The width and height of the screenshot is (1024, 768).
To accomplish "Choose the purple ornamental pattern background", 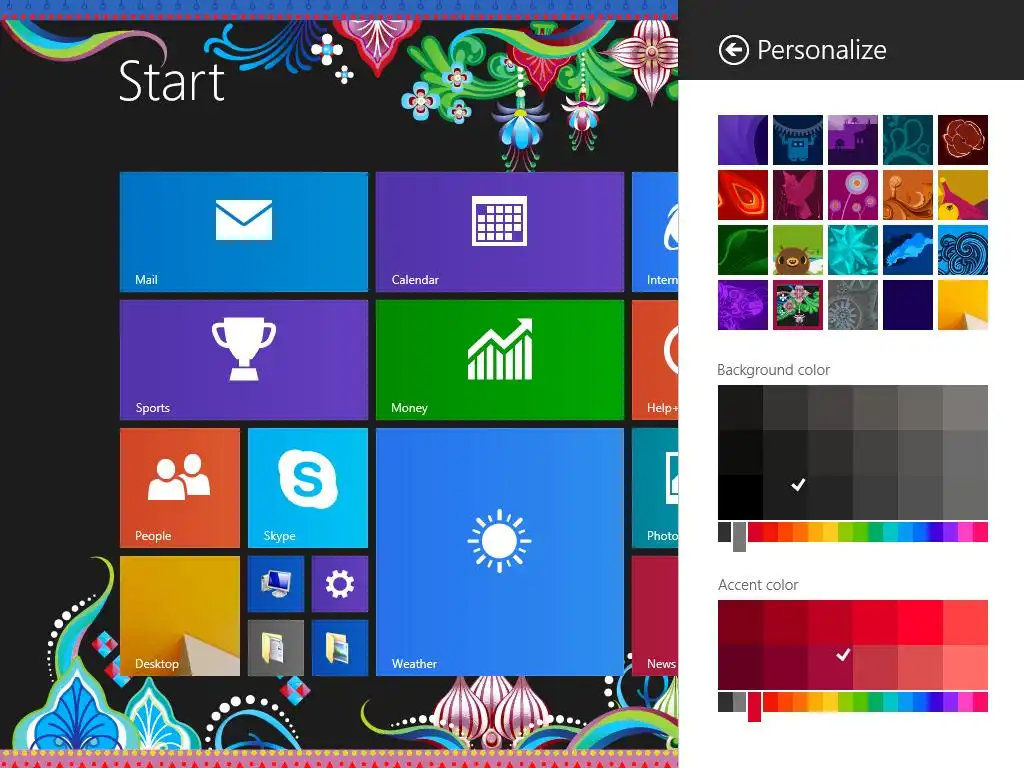I will [x=743, y=305].
